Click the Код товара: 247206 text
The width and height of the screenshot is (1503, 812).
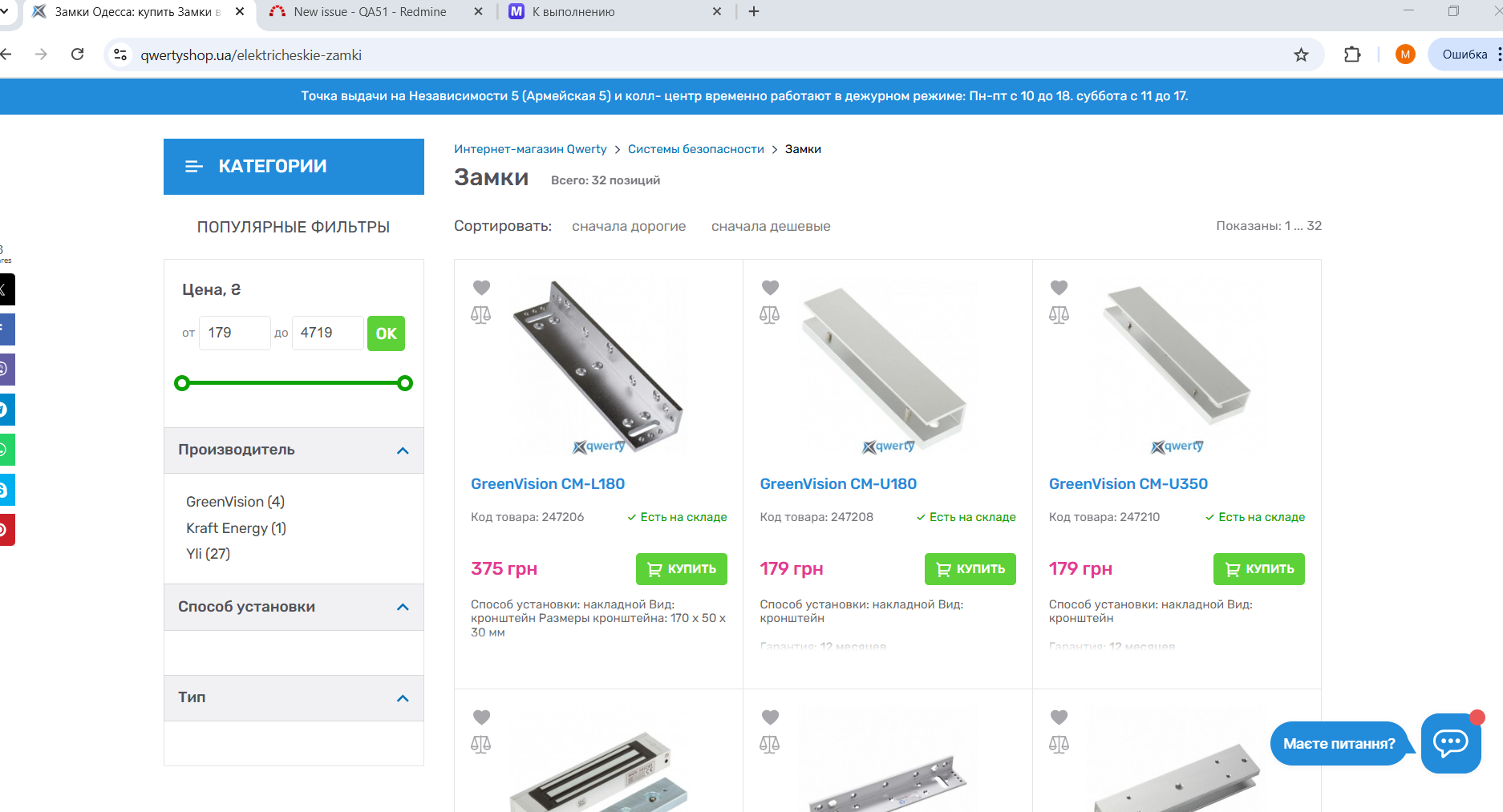coord(527,517)
